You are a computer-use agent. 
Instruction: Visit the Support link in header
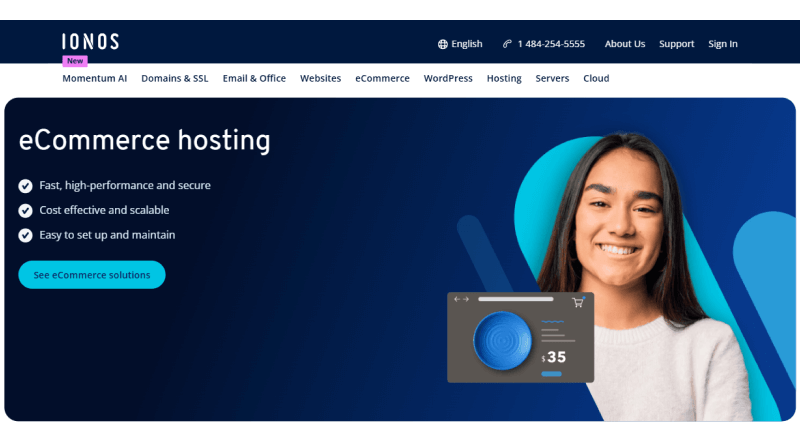coord(677,44)
